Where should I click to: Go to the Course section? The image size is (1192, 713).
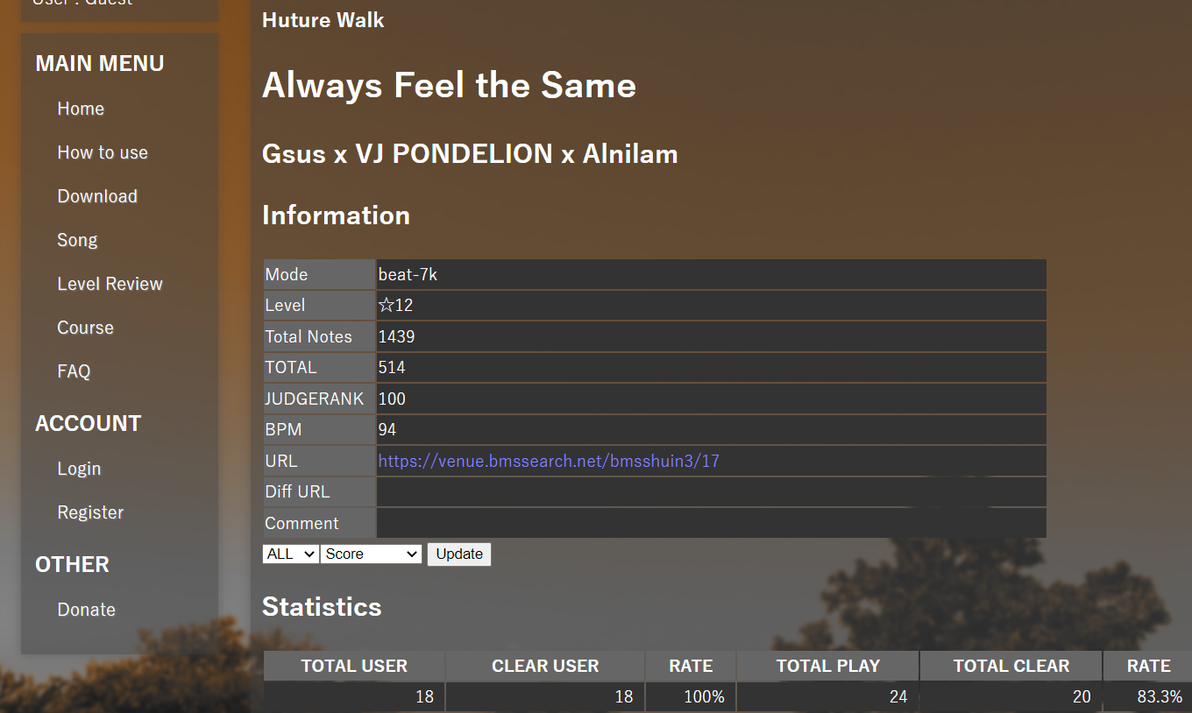85,328
